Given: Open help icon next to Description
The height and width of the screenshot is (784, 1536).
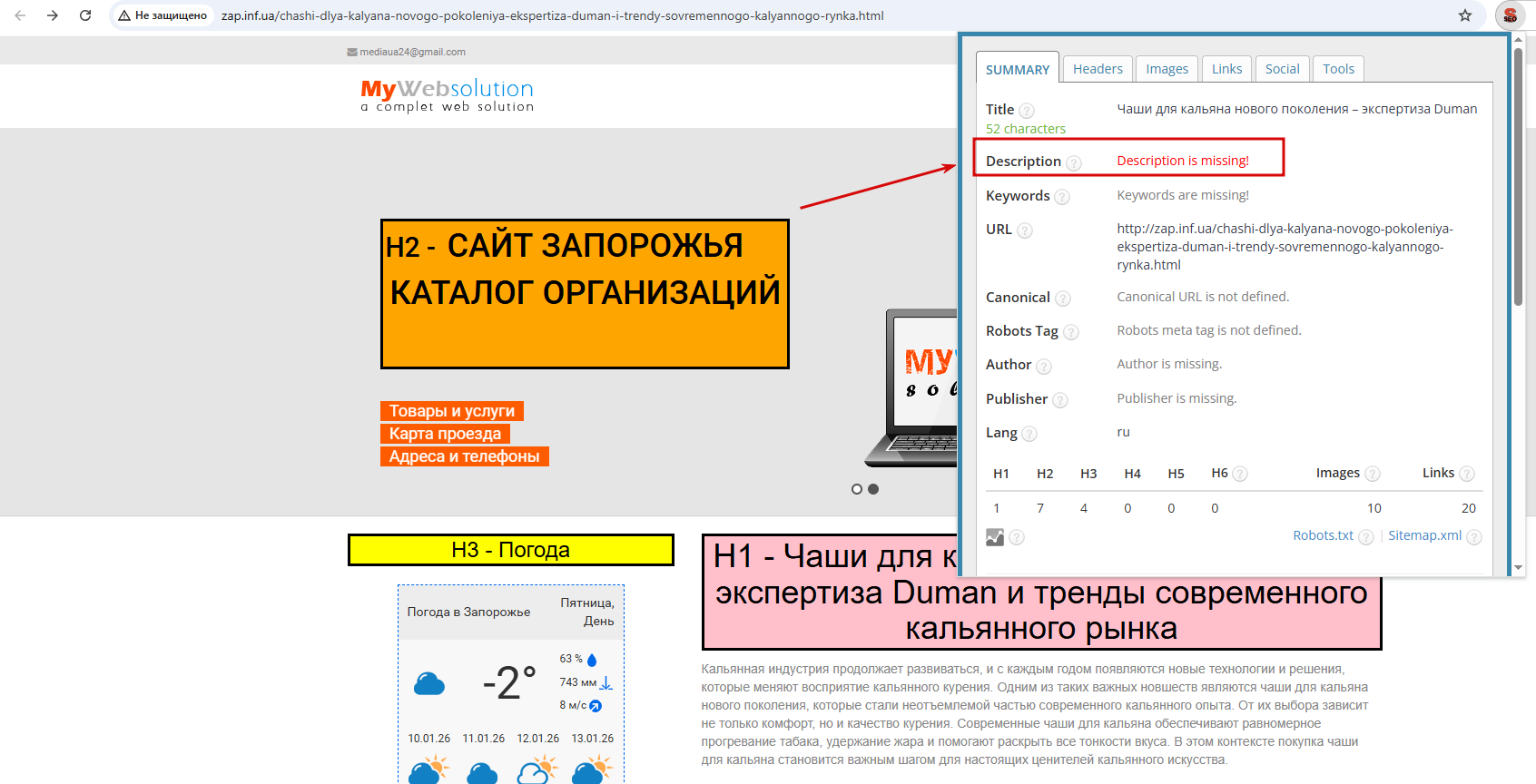Looking at the screenshot, I should [1074, 163].
